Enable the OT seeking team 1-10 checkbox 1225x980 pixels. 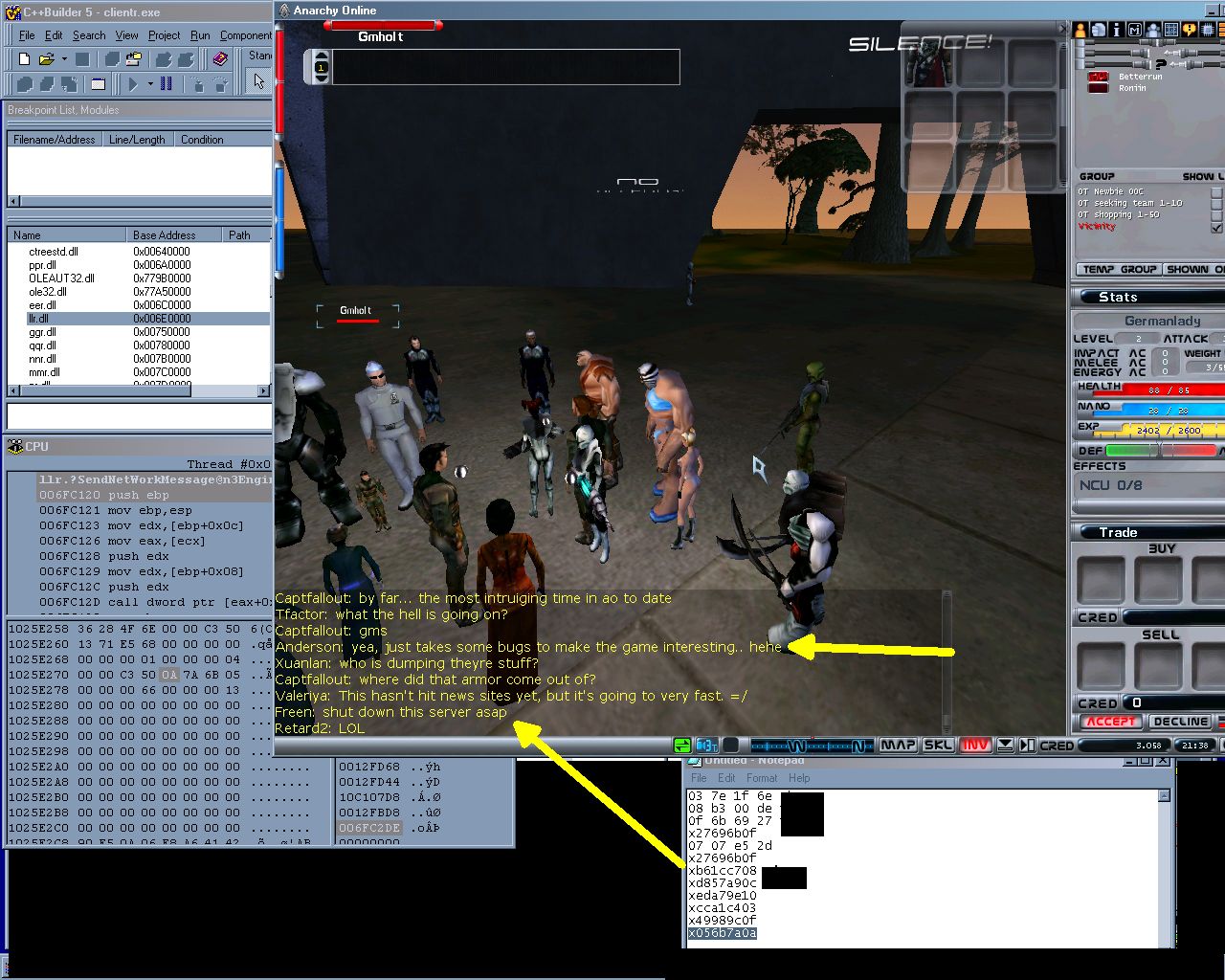(x=1216, y=204)
